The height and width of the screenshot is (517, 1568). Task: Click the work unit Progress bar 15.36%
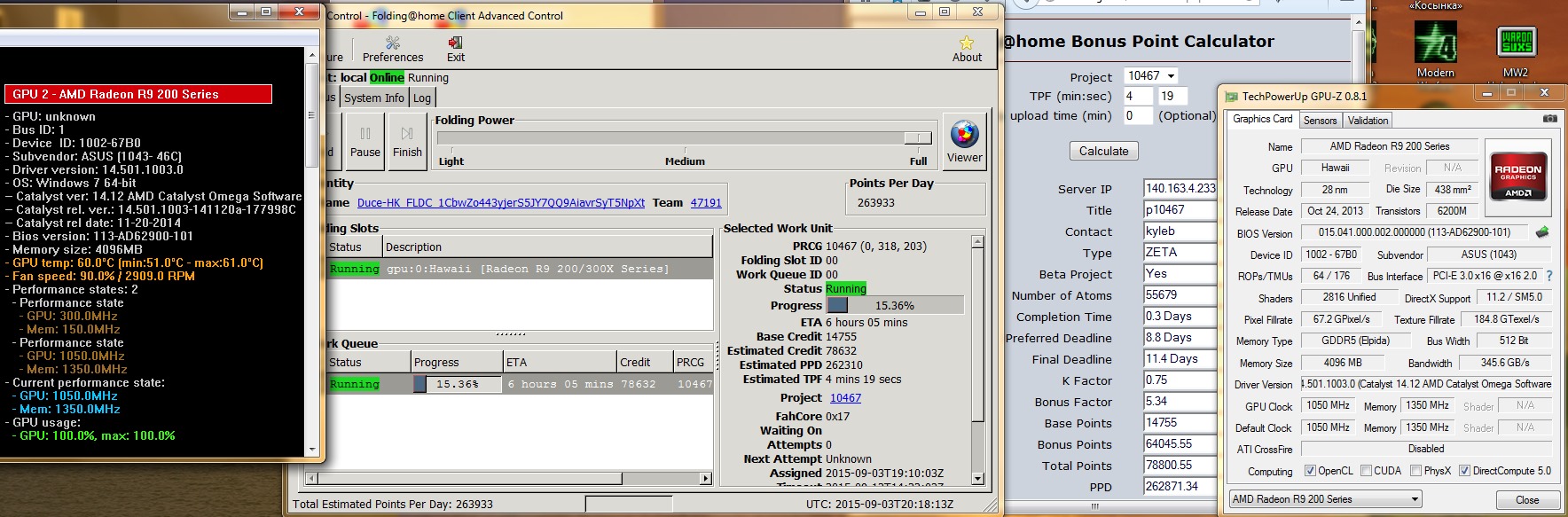click(x=895, y=305)
